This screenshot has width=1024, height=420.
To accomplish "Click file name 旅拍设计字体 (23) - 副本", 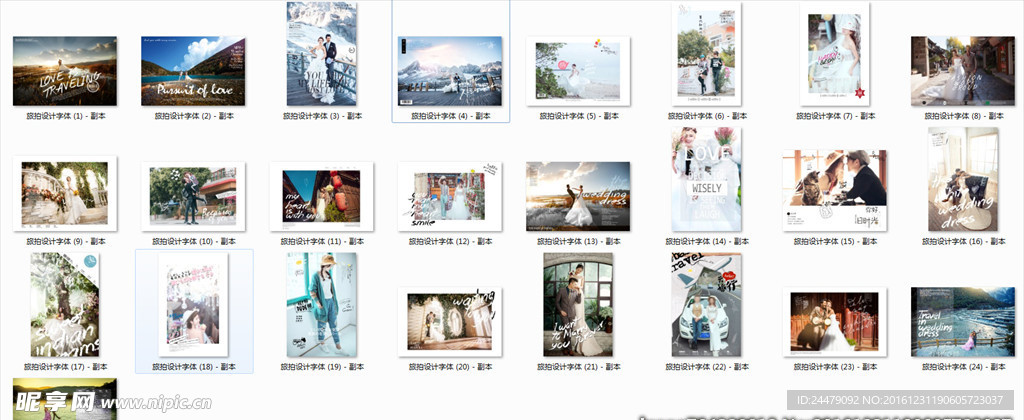I will point(836,367).
